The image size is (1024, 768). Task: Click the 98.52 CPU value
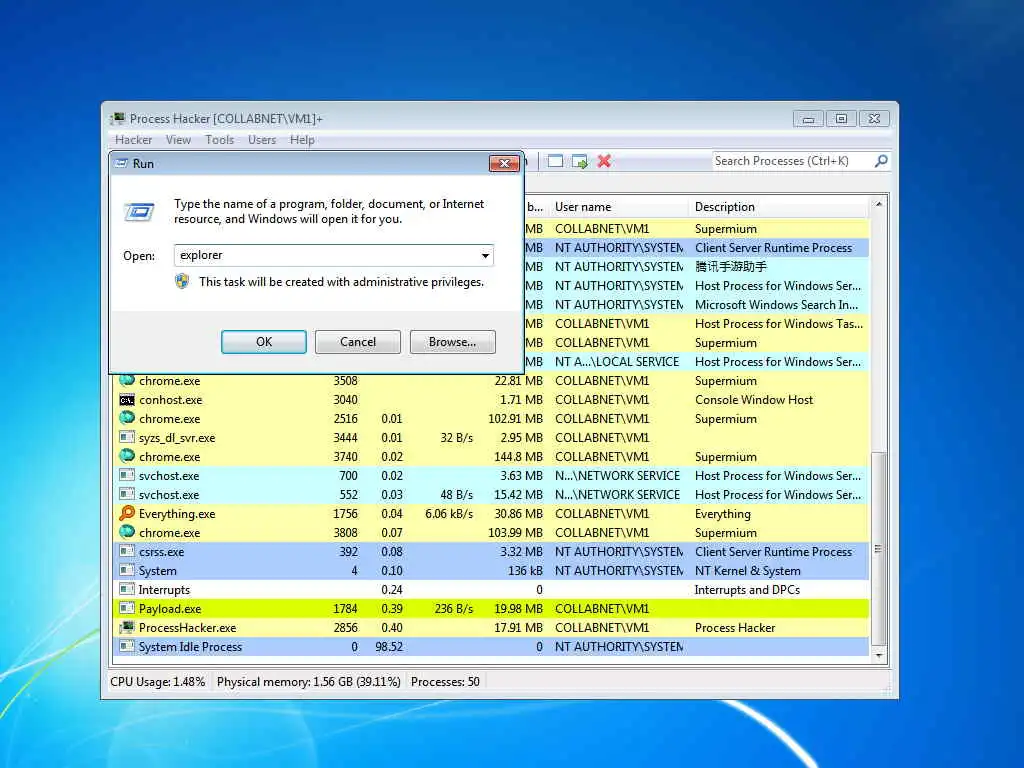click(389, 647)
